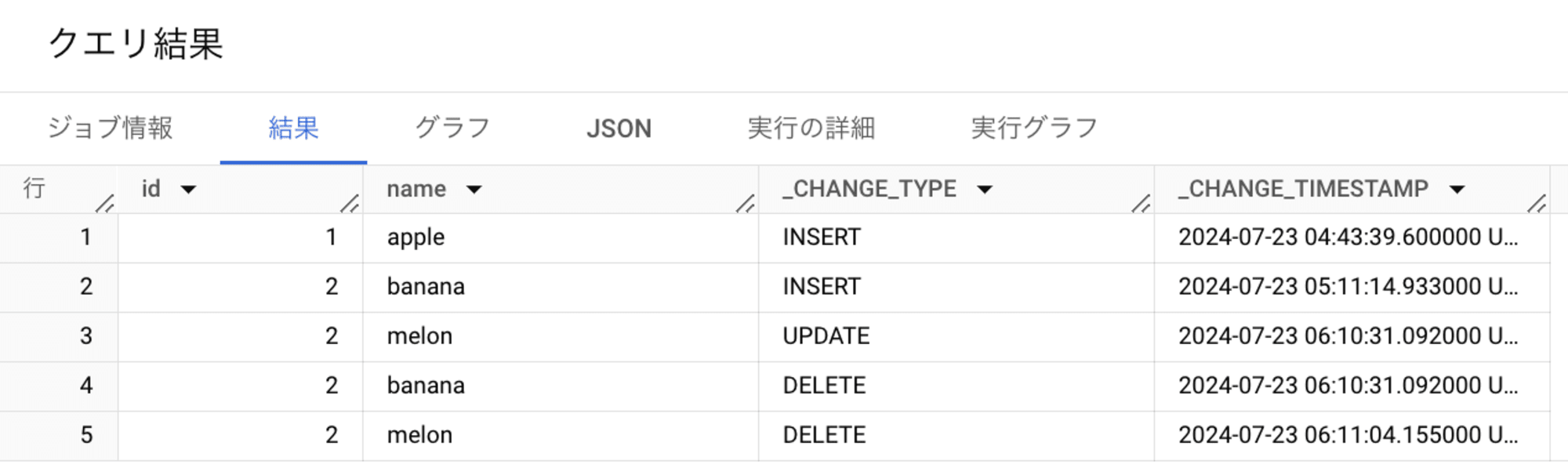Click the melon cell in the UPDATE row
This screenshot has height=475, width=1568.
tap(561, 336)
